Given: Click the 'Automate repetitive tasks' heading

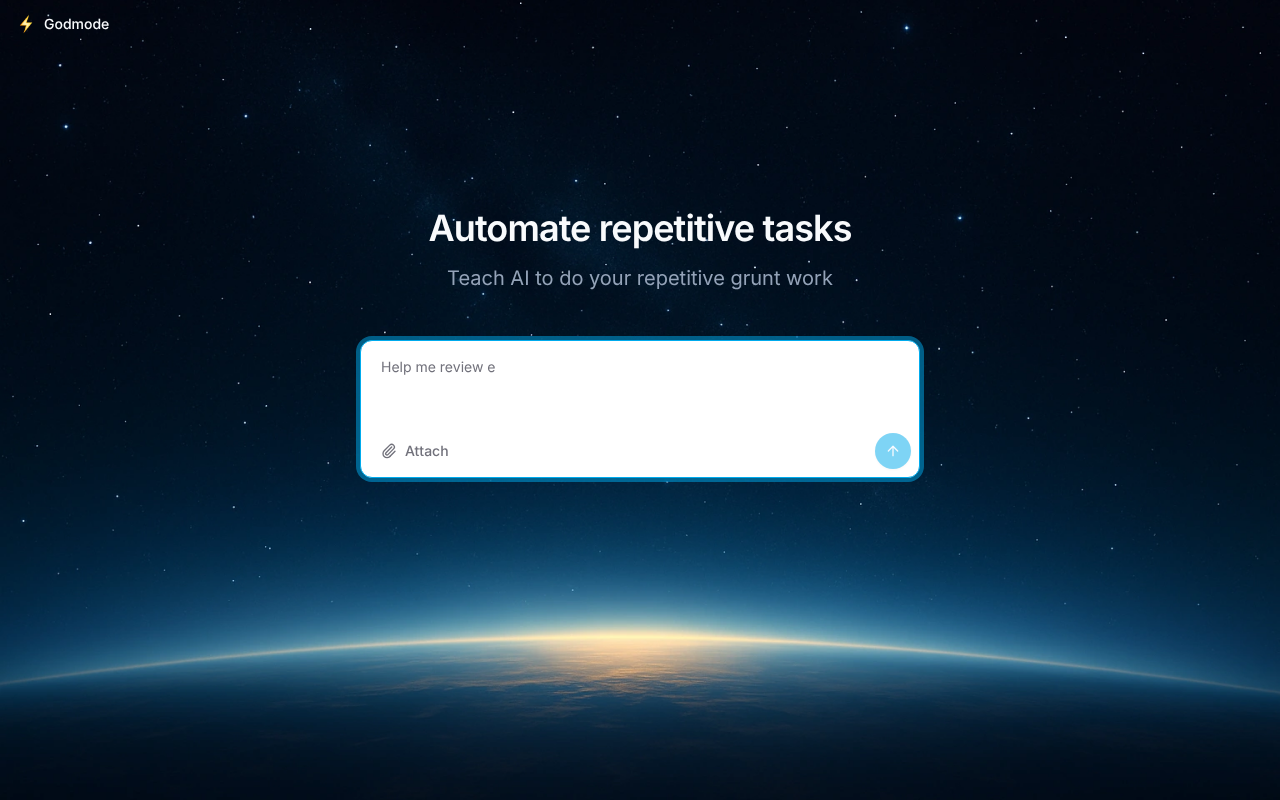Looking at the screenshot, I should click(640, 229).
